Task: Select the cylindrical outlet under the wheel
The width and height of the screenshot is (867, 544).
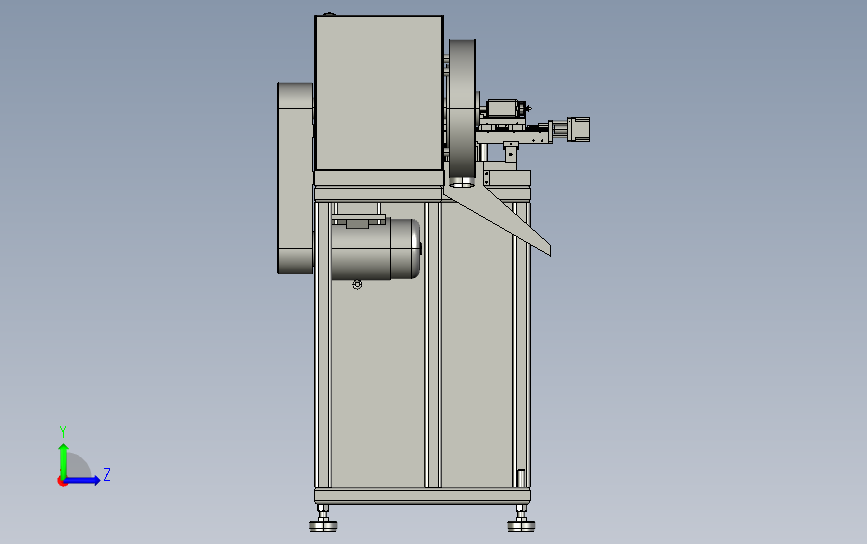Action: tap(462, 181)
